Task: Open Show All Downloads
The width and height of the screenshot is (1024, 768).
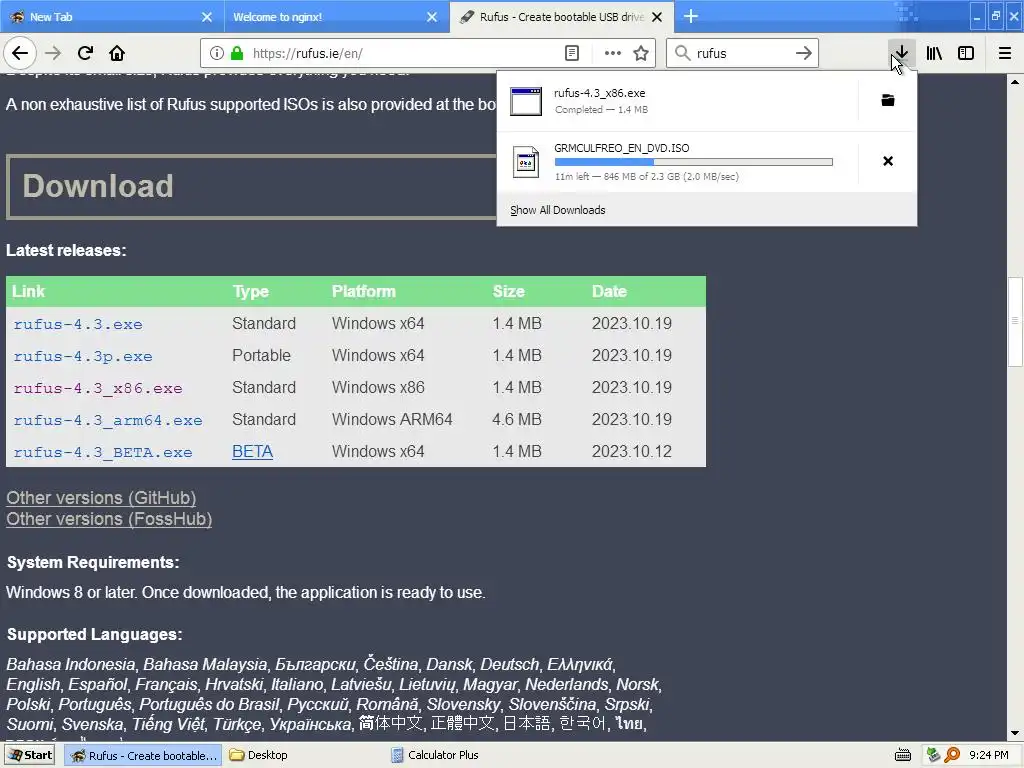Action: [x=558, y=210]
